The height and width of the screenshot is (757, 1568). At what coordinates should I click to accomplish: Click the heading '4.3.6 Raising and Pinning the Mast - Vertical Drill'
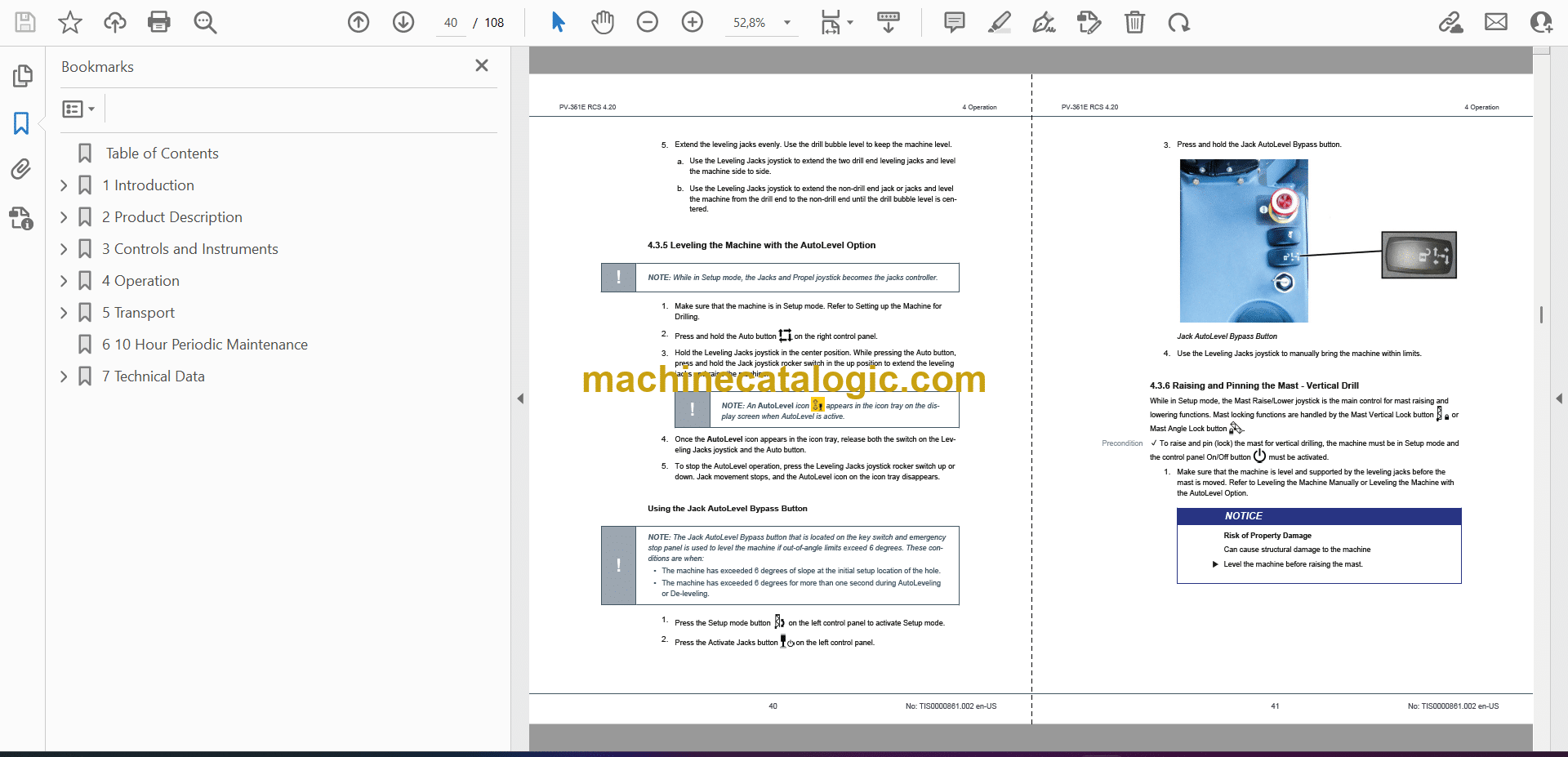pyautogui.click(x=1254, y=385)
